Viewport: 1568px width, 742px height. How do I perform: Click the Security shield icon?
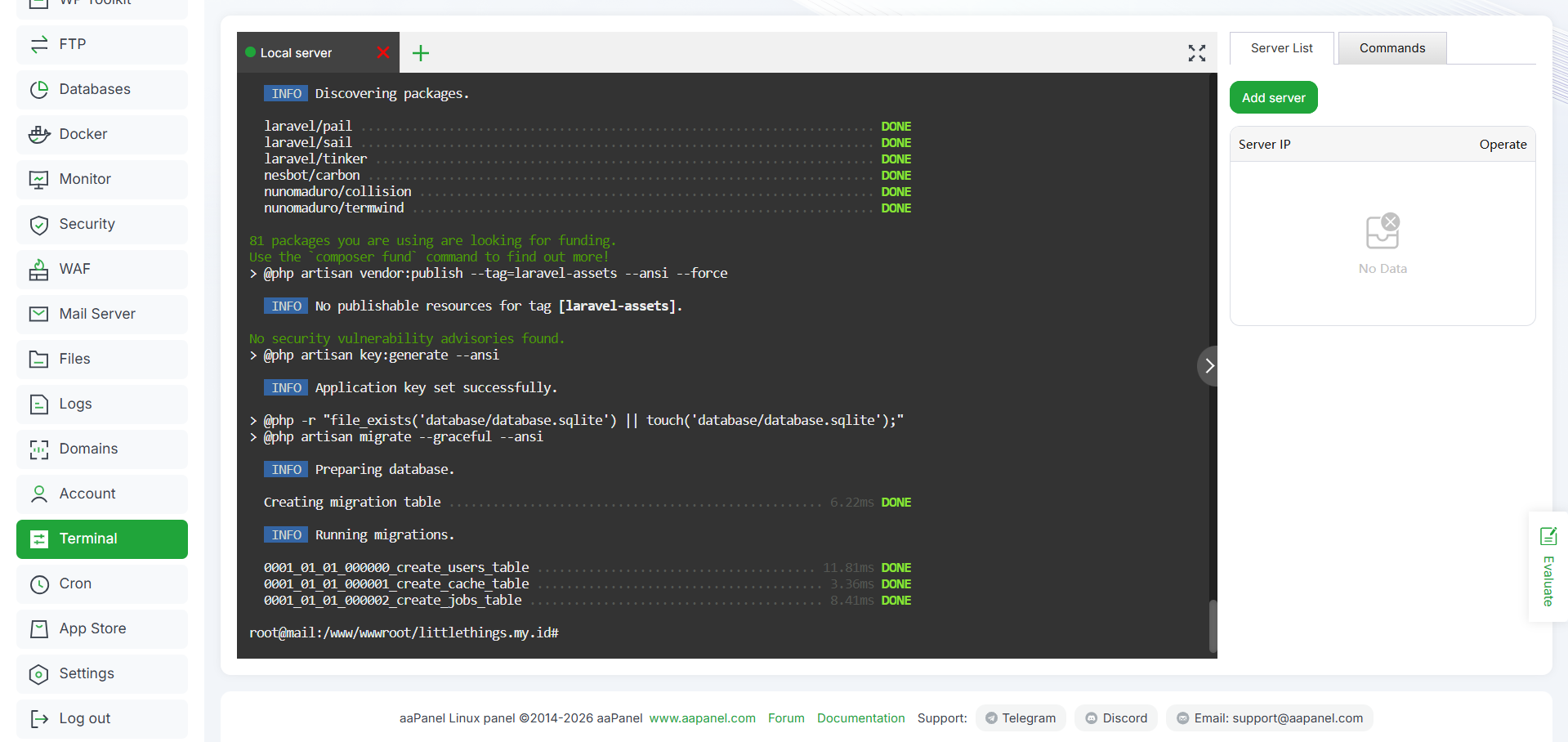tap(38, 224)
